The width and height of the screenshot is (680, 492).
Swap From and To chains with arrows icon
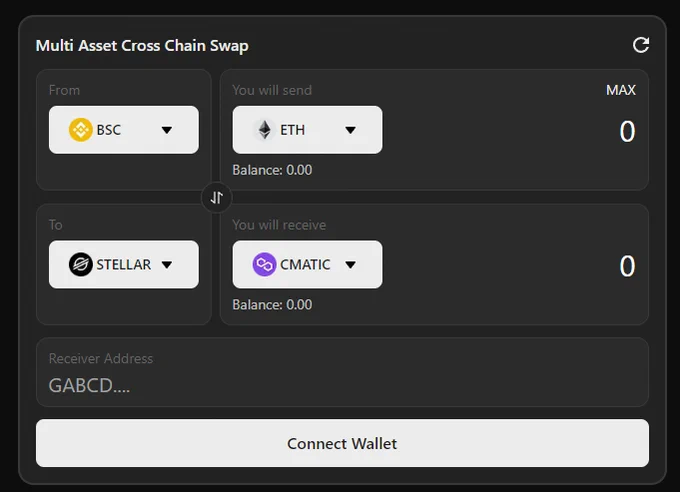tap(216, 197)
